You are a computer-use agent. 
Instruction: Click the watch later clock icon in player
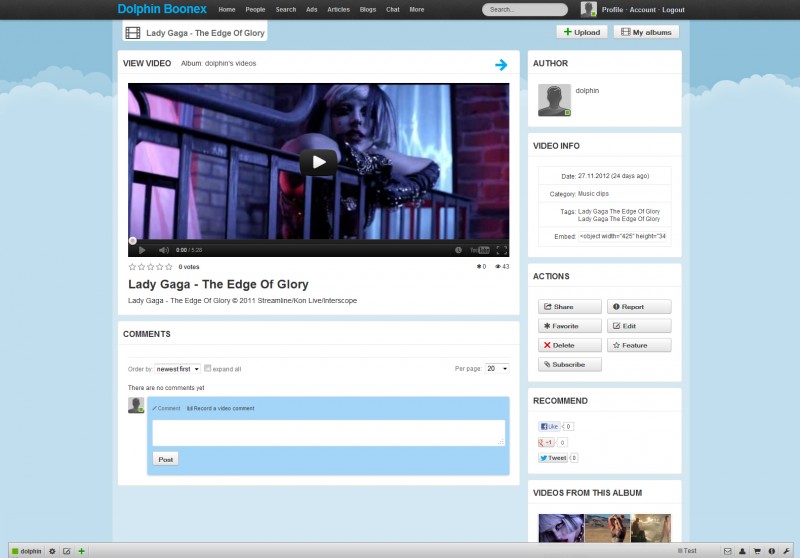pos(458,250)
